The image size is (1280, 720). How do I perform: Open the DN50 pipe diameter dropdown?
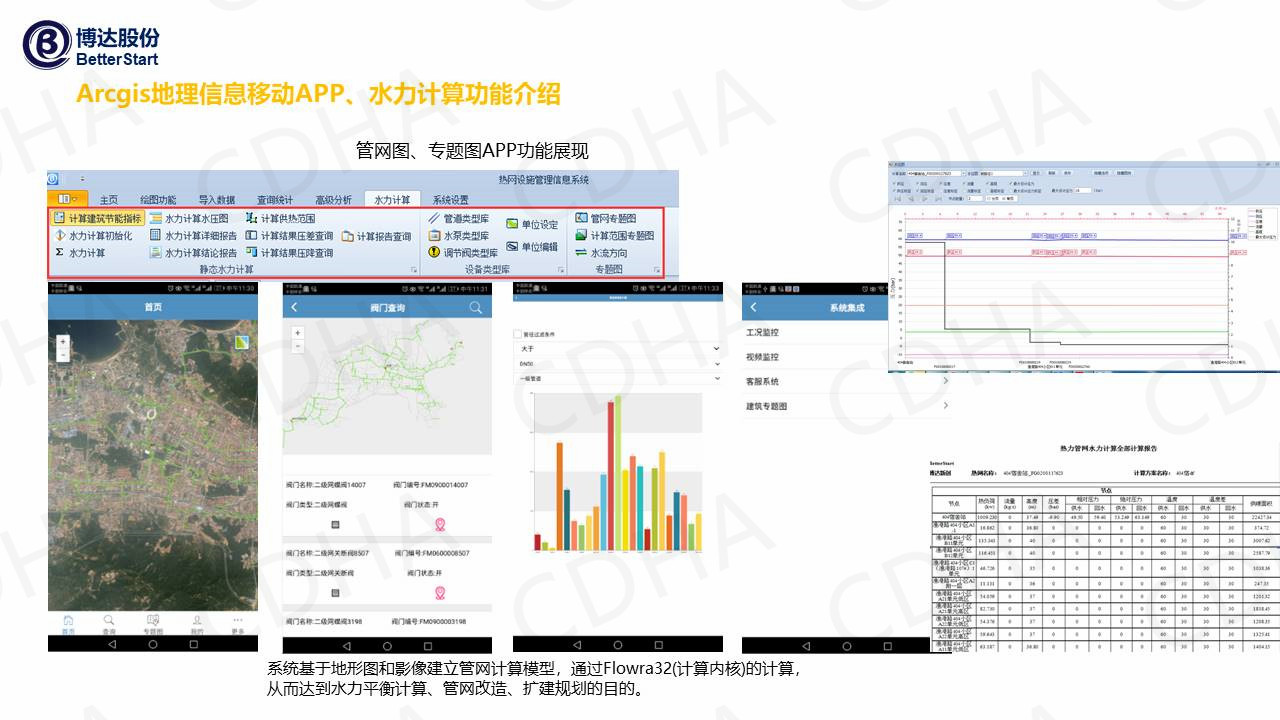(x=616, y=364)
